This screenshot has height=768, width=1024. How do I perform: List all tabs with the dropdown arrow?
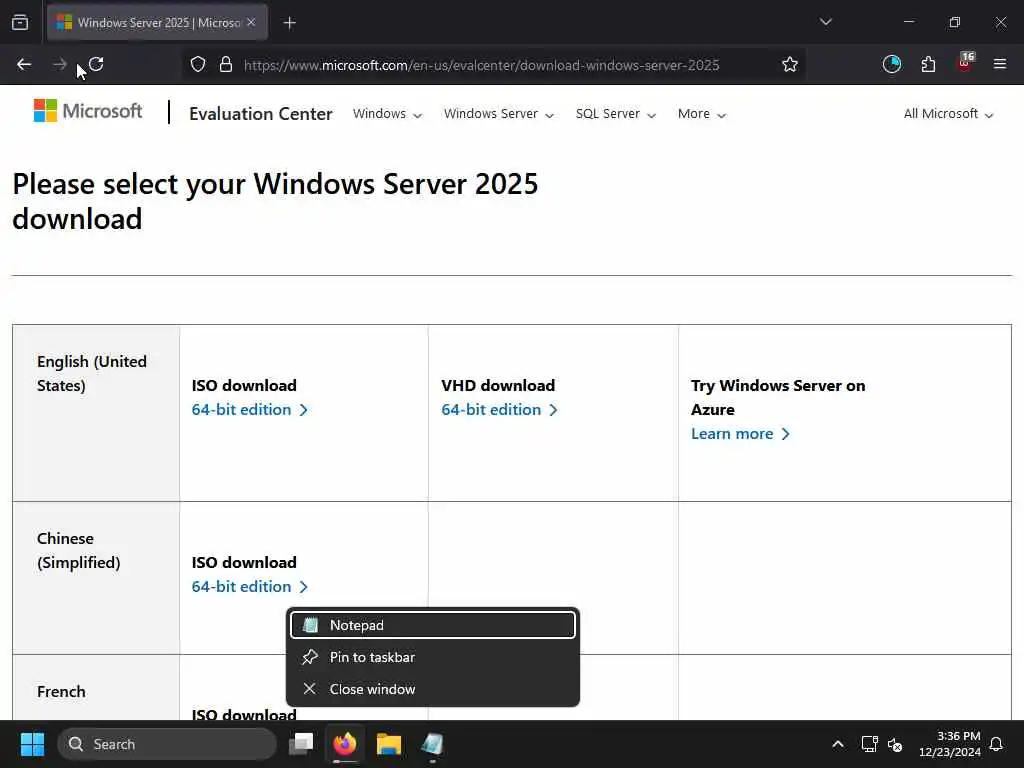click(x=825, y=22)
